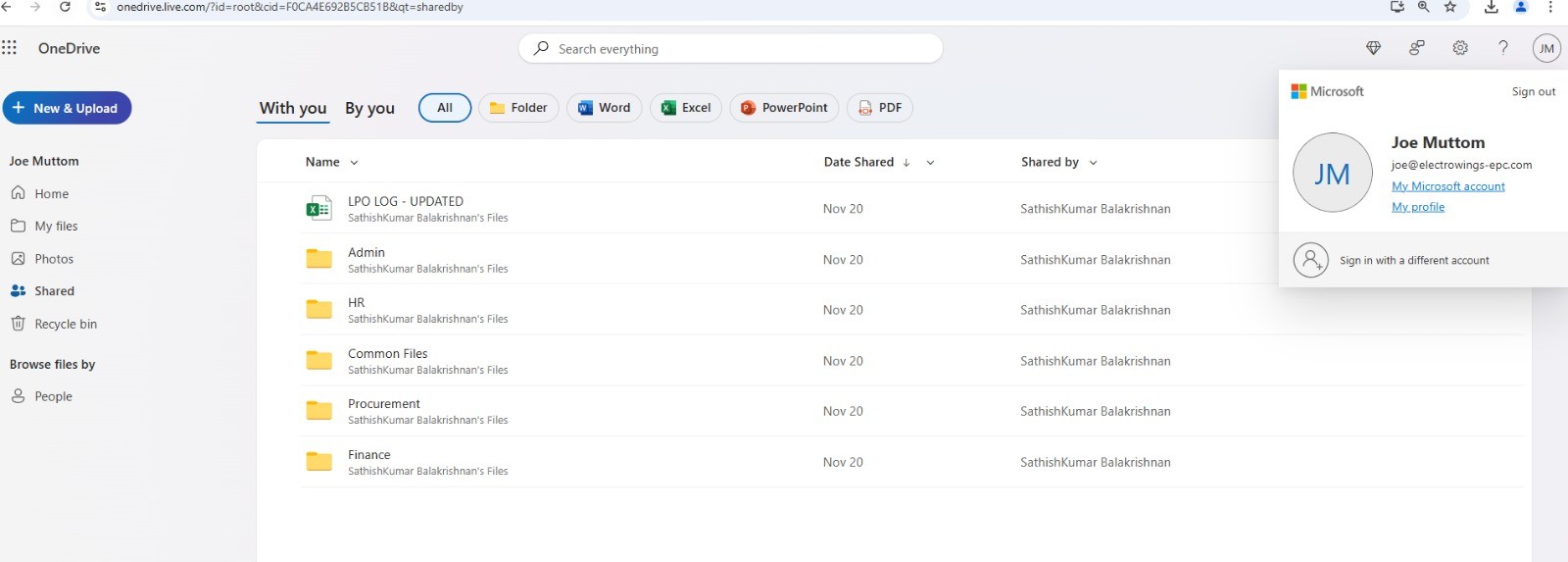1568x562 pixels.
Task: Click the install app icon in address bar
Action: tap(1397, 7)
